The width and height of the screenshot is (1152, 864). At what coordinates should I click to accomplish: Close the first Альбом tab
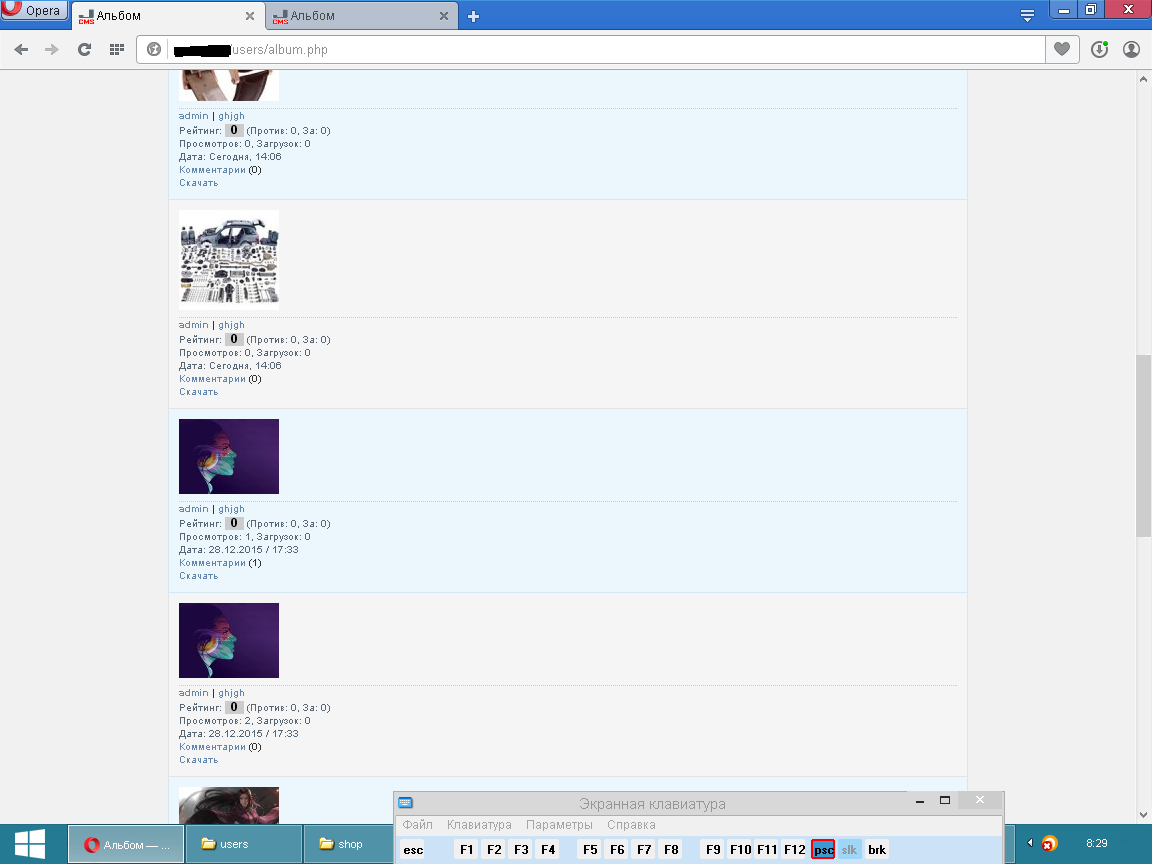pos(250,15)
